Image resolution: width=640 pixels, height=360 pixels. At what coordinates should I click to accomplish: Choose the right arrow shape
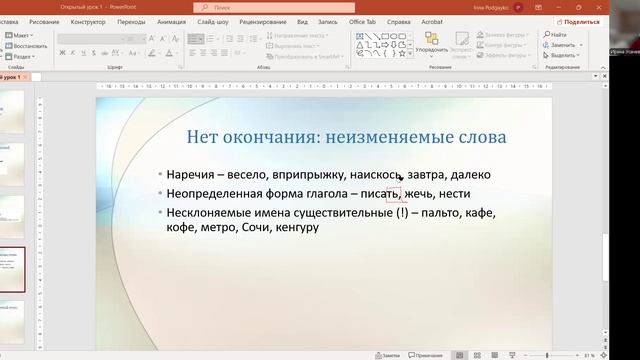pyautogui.click(x=385, y=45)
